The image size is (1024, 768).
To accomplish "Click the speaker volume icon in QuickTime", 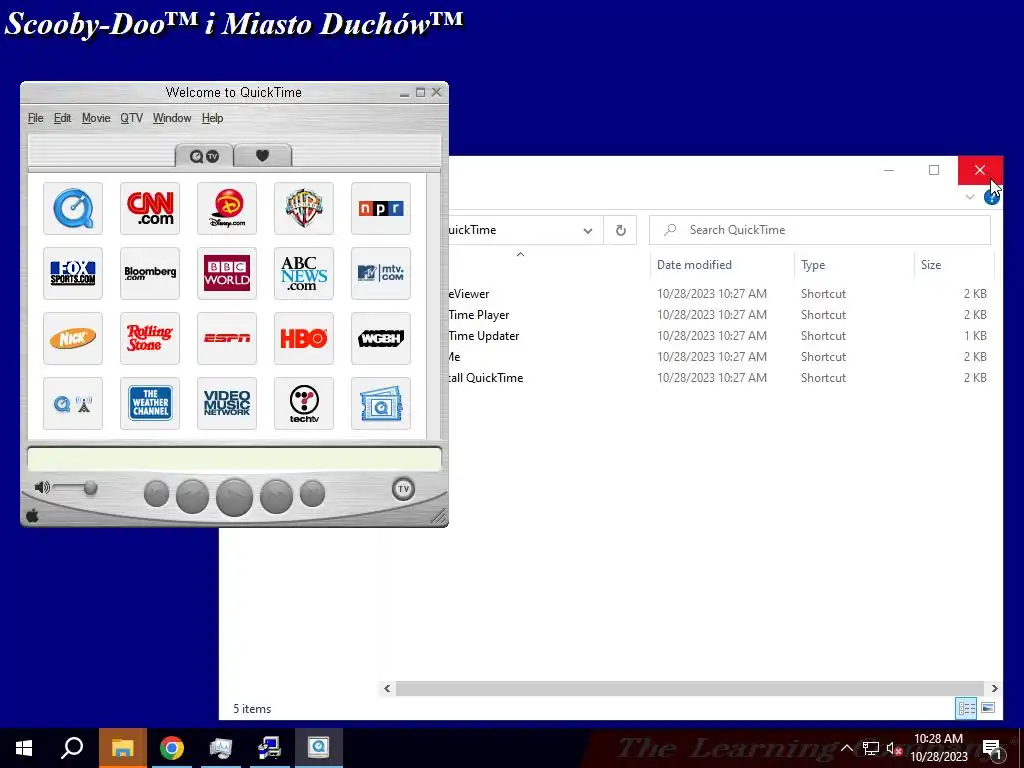I will coord(42,487).
